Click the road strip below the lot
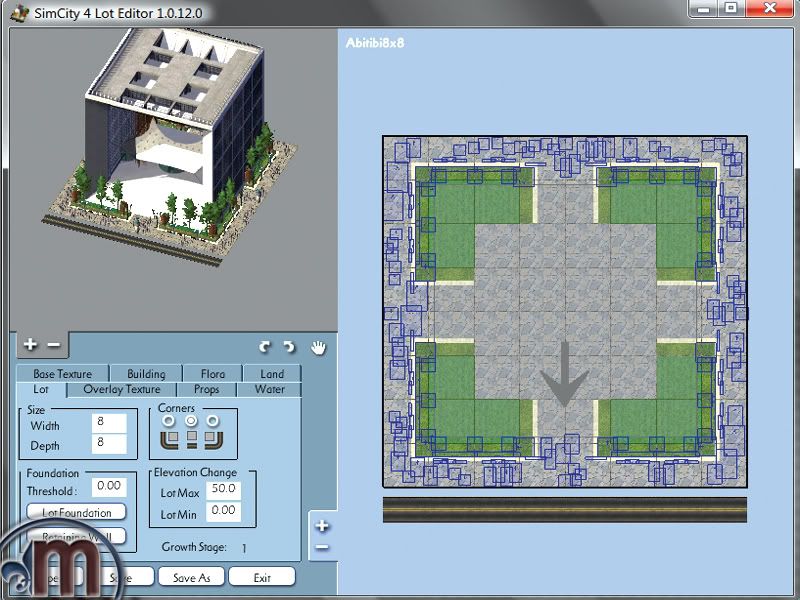800x600 pixels. [x=565, y=510]
